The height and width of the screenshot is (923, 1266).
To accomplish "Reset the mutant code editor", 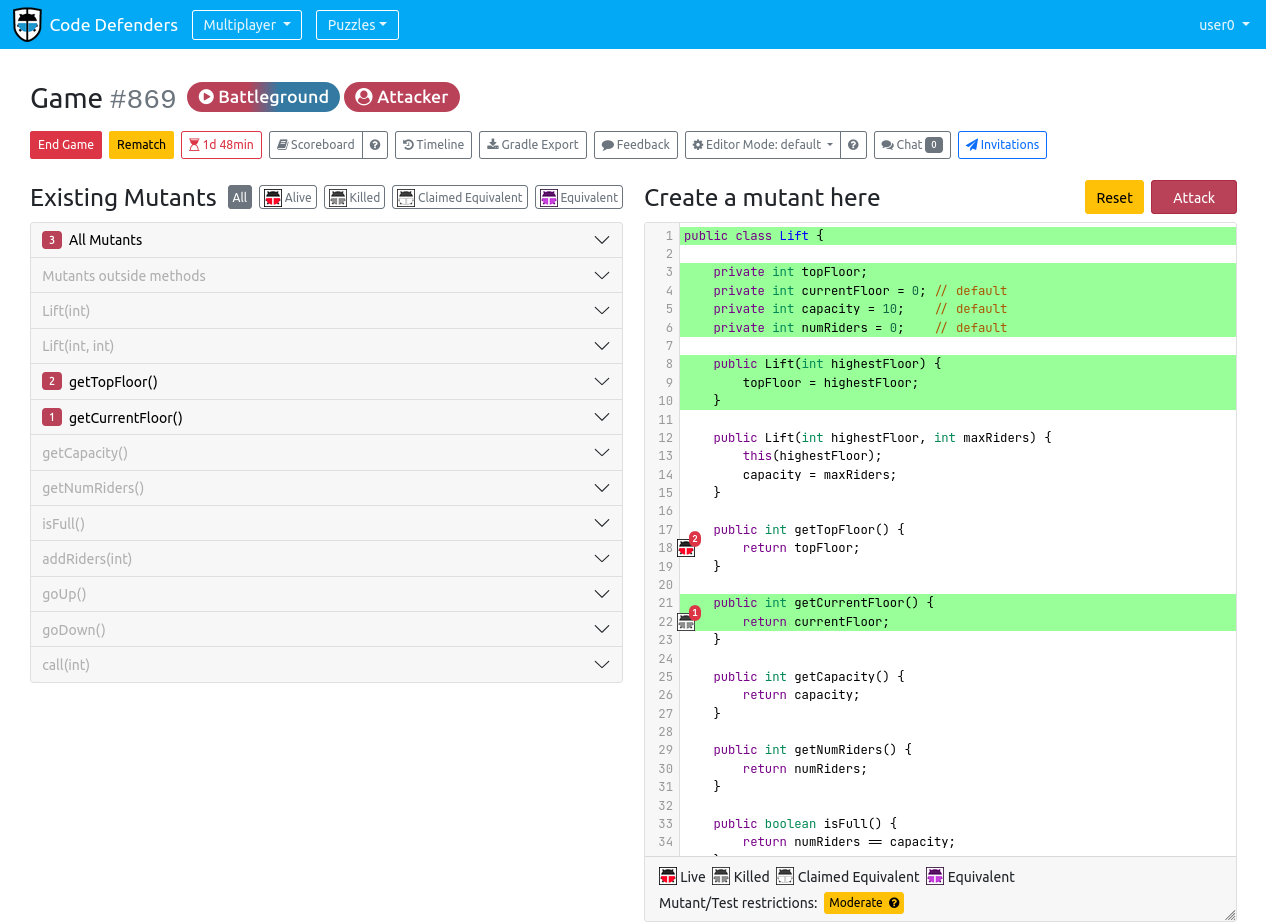I will [1114, 198].
